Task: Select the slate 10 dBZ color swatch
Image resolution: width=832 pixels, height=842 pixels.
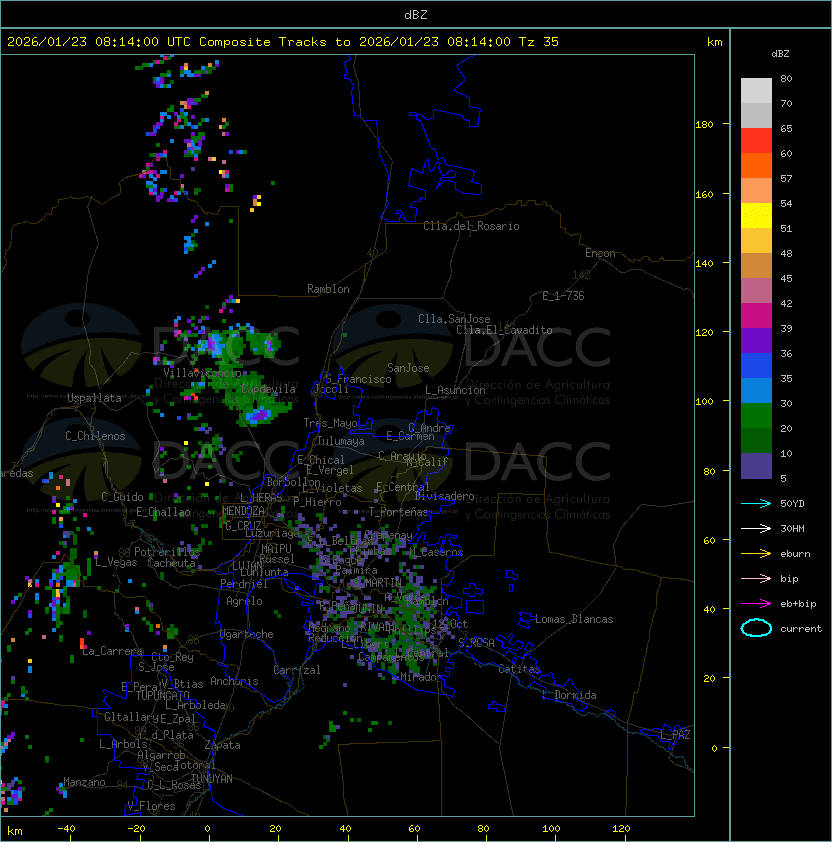Action: click(756, 466)
